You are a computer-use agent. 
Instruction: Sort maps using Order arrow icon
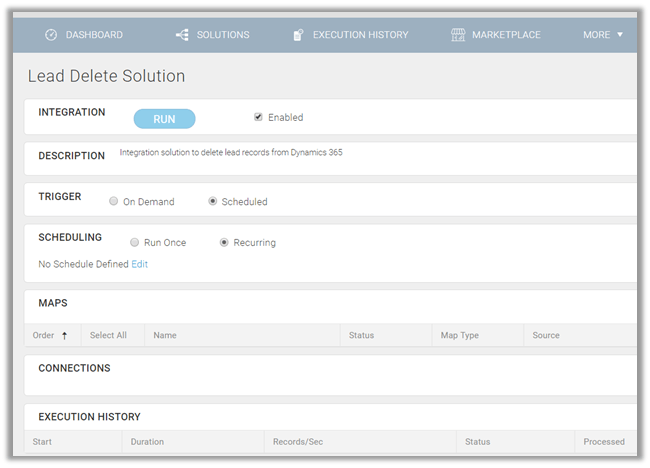tap(65, 336)
